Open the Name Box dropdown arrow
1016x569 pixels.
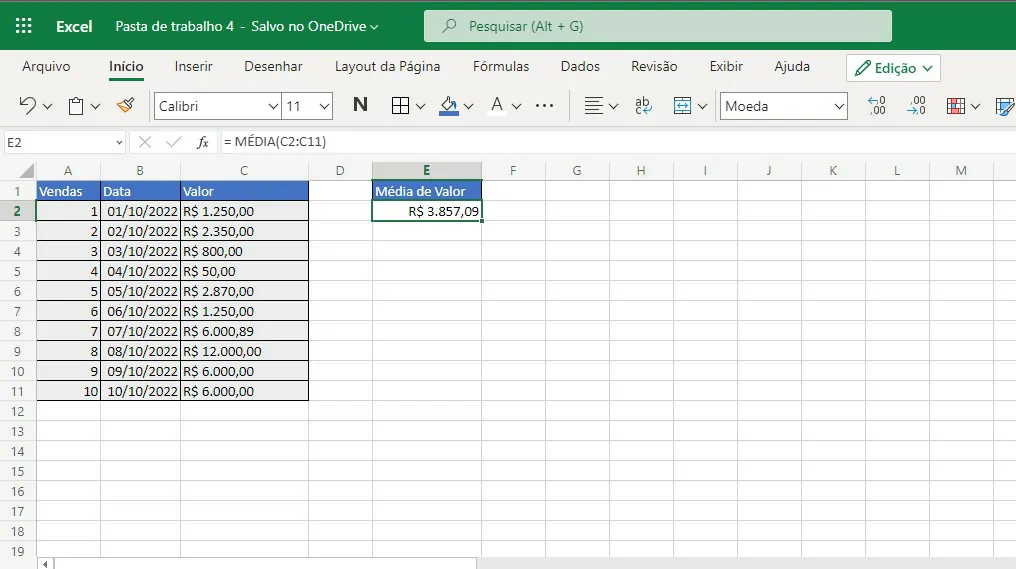click(119, 143)
